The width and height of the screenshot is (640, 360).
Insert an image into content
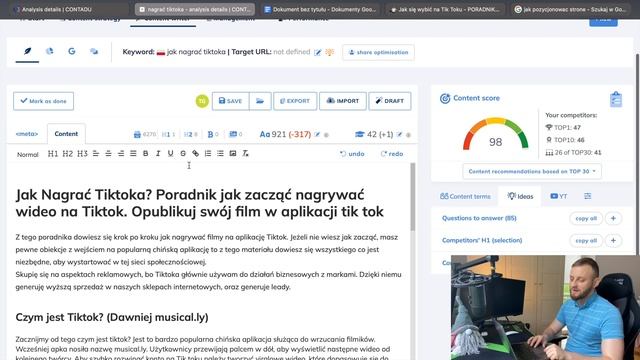point(233,154)
